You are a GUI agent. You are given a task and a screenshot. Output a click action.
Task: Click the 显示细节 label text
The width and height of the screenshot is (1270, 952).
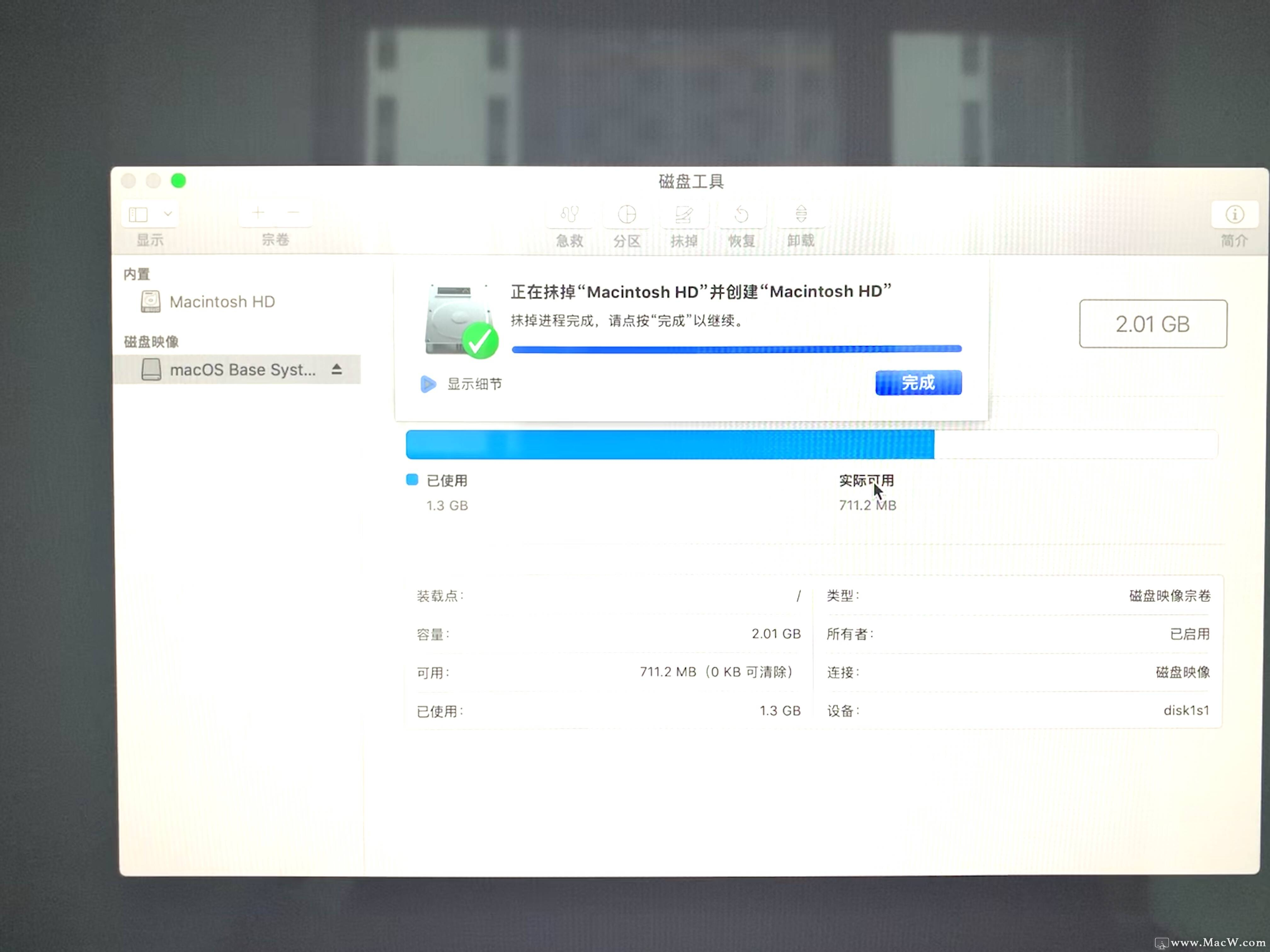[474, 384]
